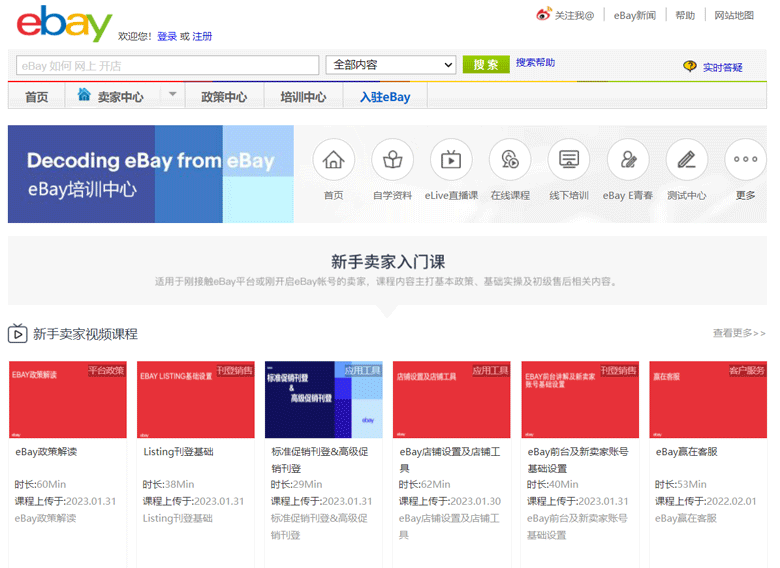Click the house icon beside 卖家中心

(x=84, y=95)
